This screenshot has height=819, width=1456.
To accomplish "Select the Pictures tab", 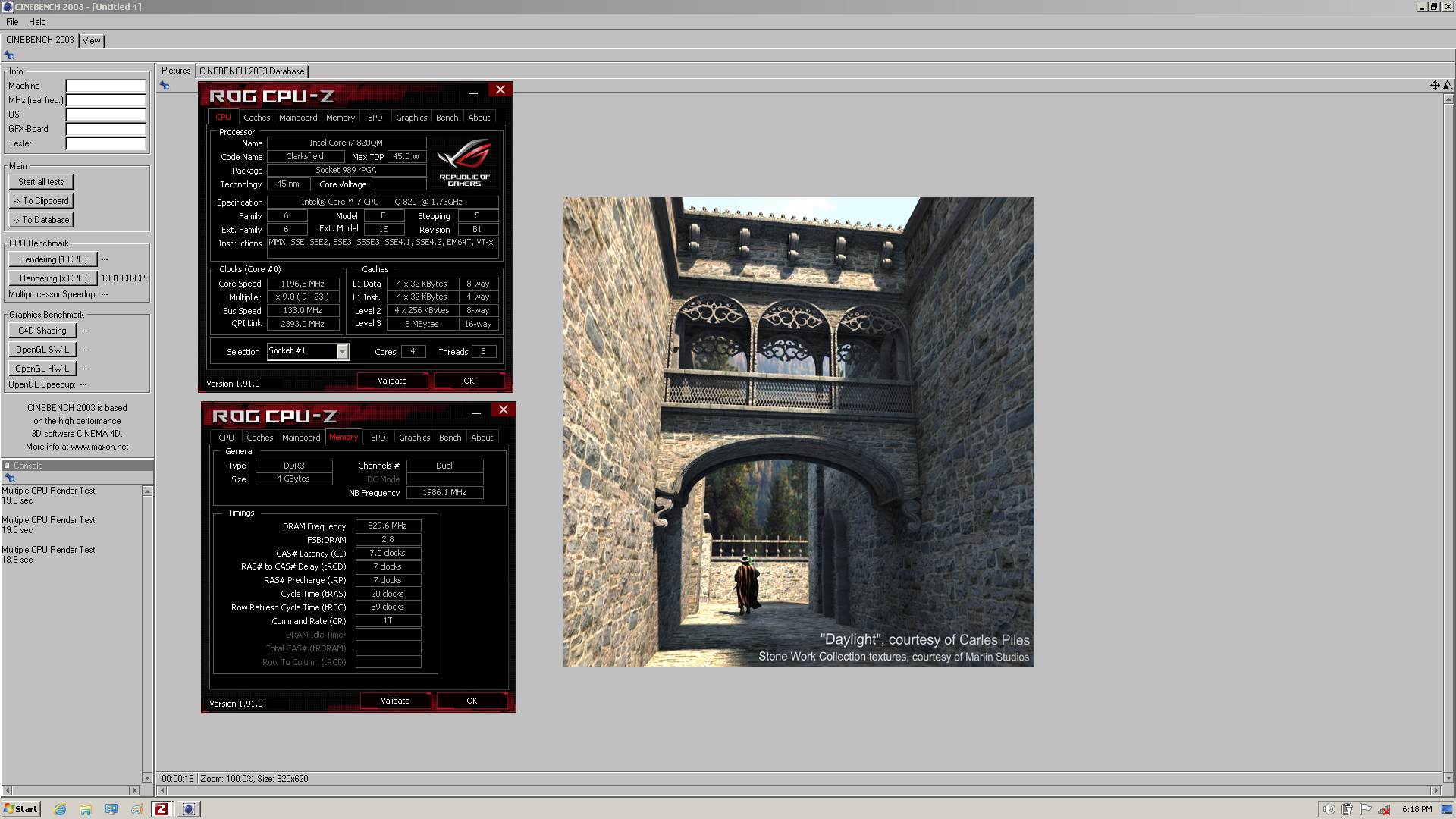I will [176, 71].
